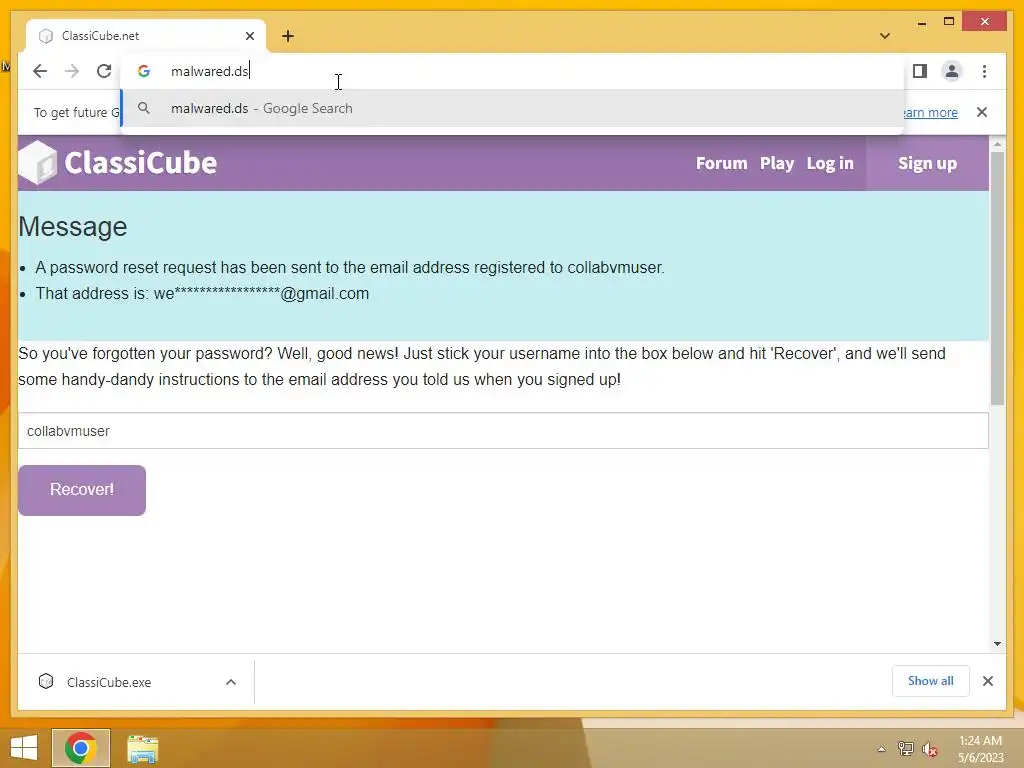Close the downloads bar
This screenshot has width=1024, height=768.
click(x=987, y=681)
